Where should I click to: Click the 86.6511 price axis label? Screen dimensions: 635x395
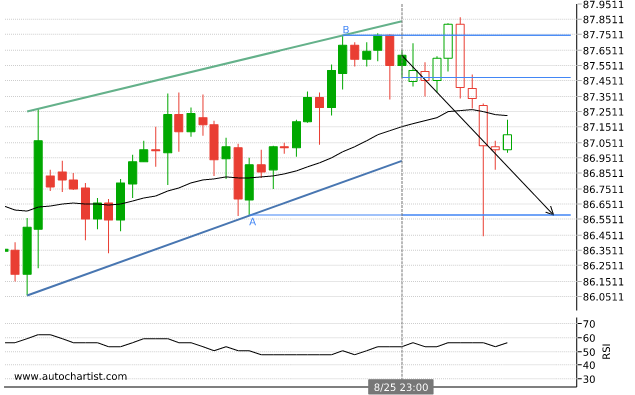click(x=603, y=205)
